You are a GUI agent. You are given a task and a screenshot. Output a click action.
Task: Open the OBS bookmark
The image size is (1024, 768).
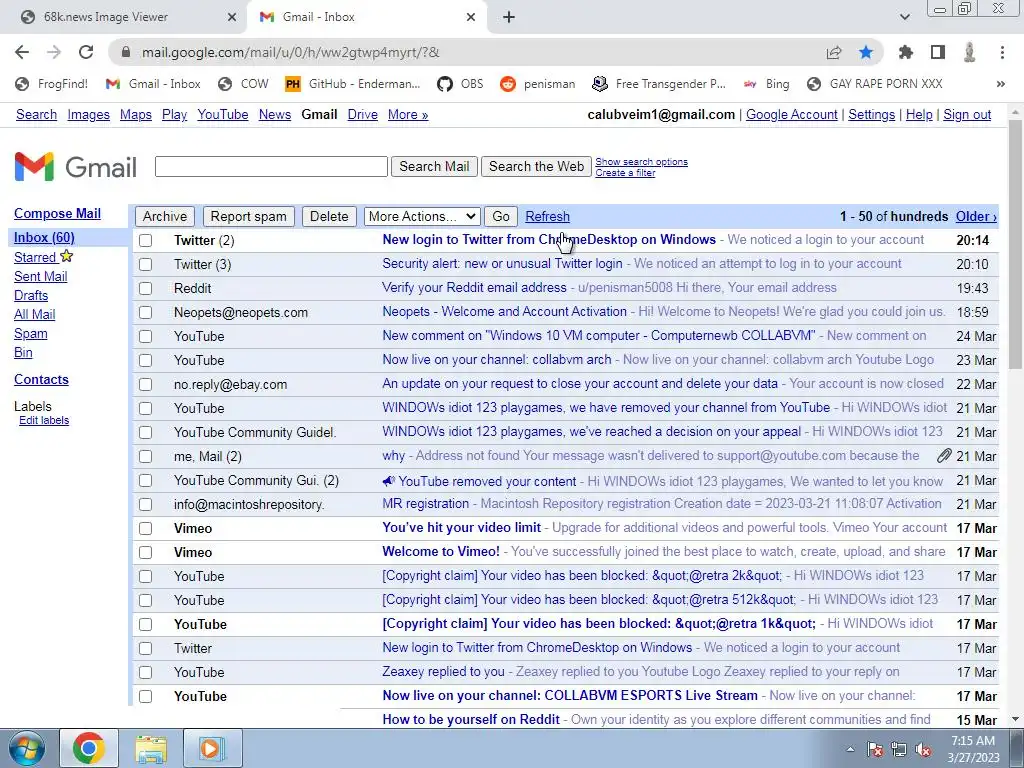tap(460, 84)
